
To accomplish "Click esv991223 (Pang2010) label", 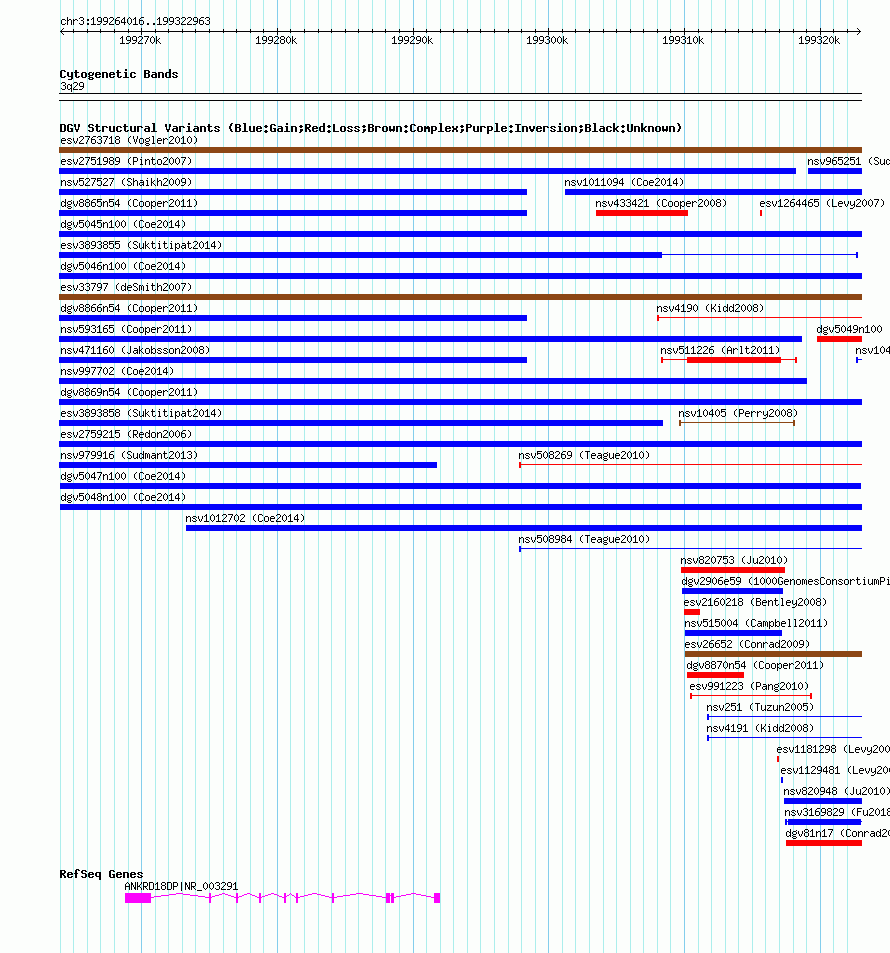I will pos(749,686).
